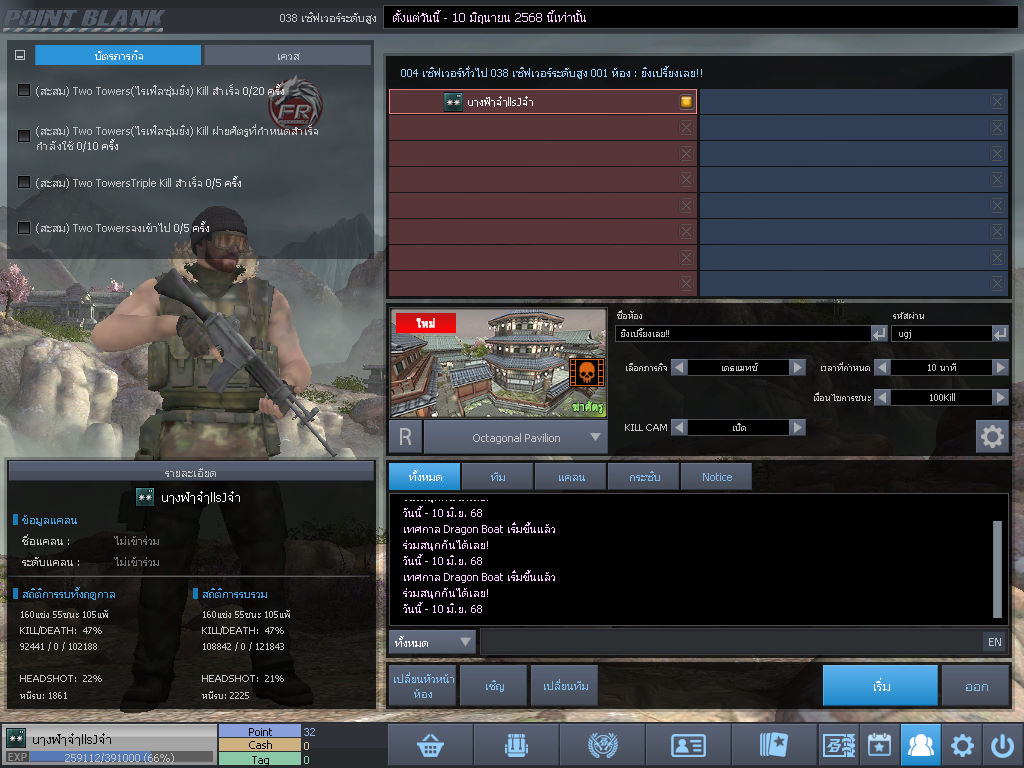Click left arrow of 100Kill condition
Image resolution: width=1024 pixels, height=768 pixels.
point(882,397)
